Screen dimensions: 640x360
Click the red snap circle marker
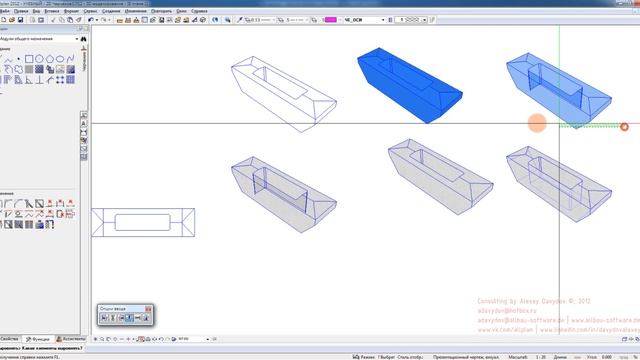[624, 127]
